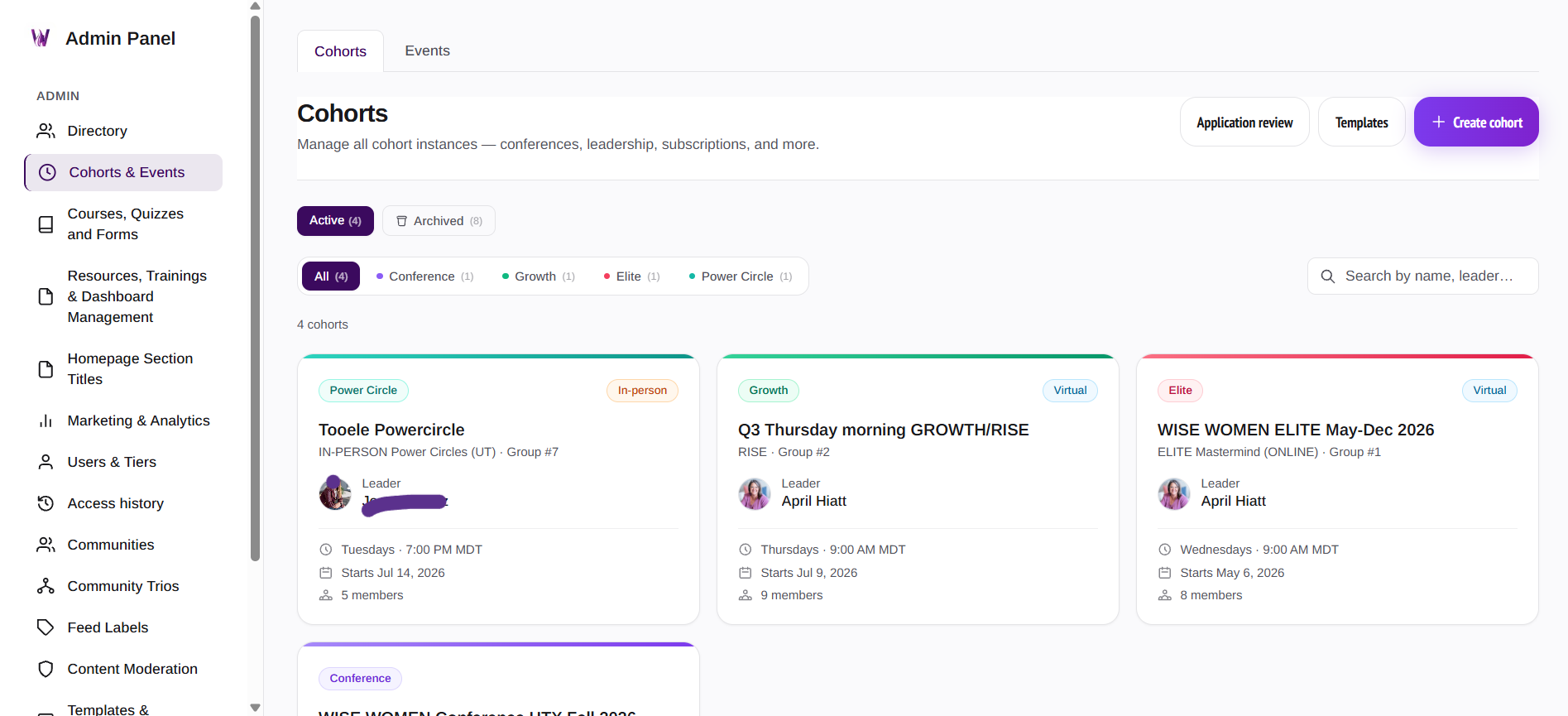Open Q3 Thursday morning GROWTH/RISE cohort
This screenshot has height=716, width=1568.
coord(918,489)
